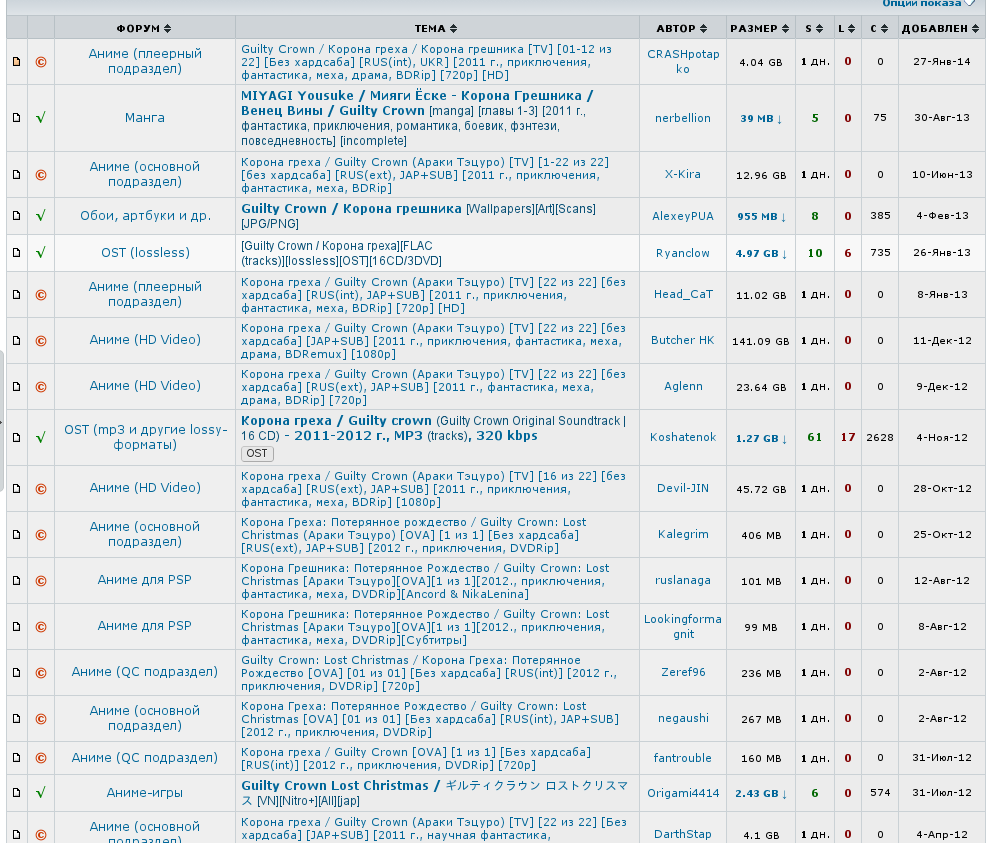Download the 4.97 GB lossless OST torrent
993x843 pixels.
[761, 253]
